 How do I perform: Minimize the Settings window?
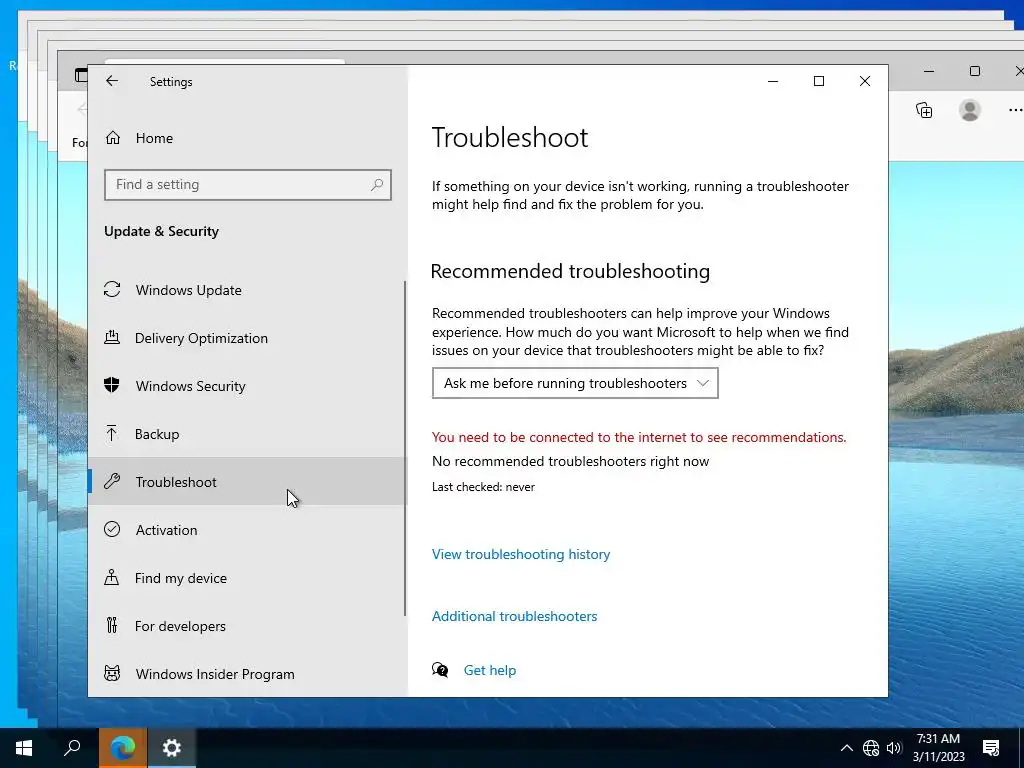pos(773,81)
